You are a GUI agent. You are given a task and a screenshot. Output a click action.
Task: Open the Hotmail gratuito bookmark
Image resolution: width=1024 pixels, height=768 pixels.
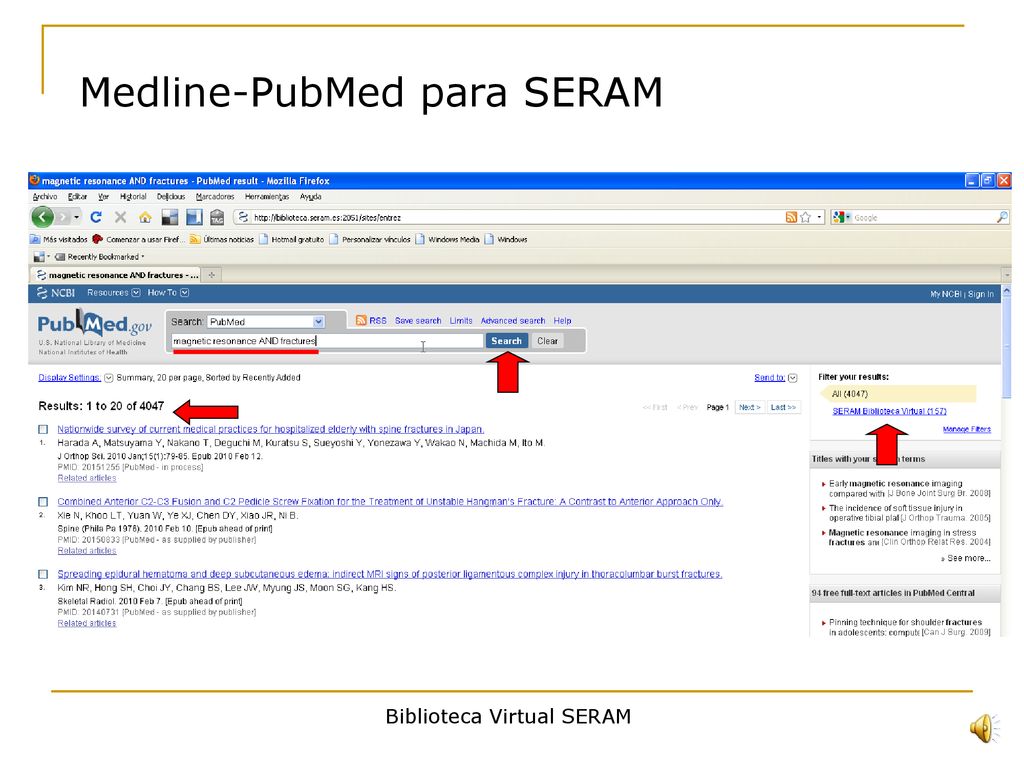(291, 239)
